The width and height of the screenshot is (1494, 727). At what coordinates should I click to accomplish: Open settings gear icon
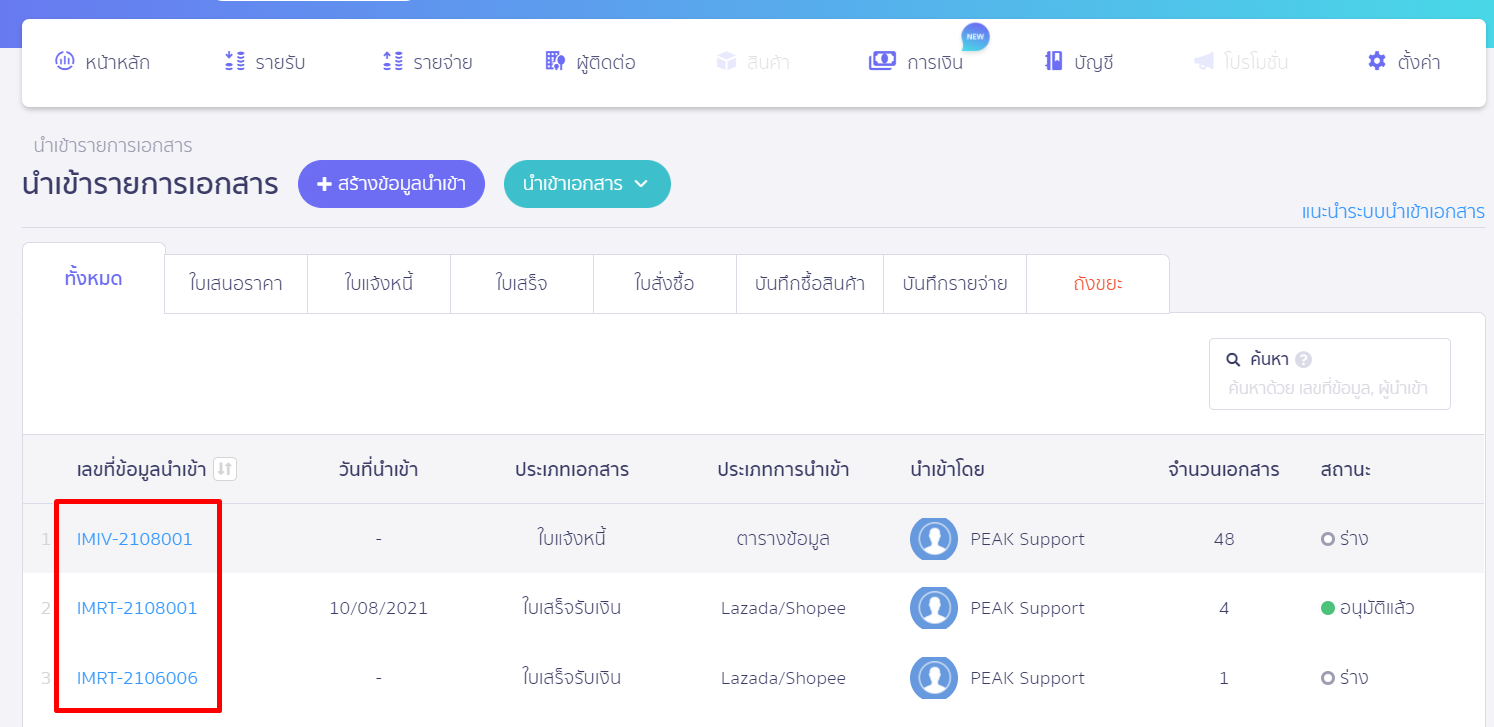tap(1377, 62)
